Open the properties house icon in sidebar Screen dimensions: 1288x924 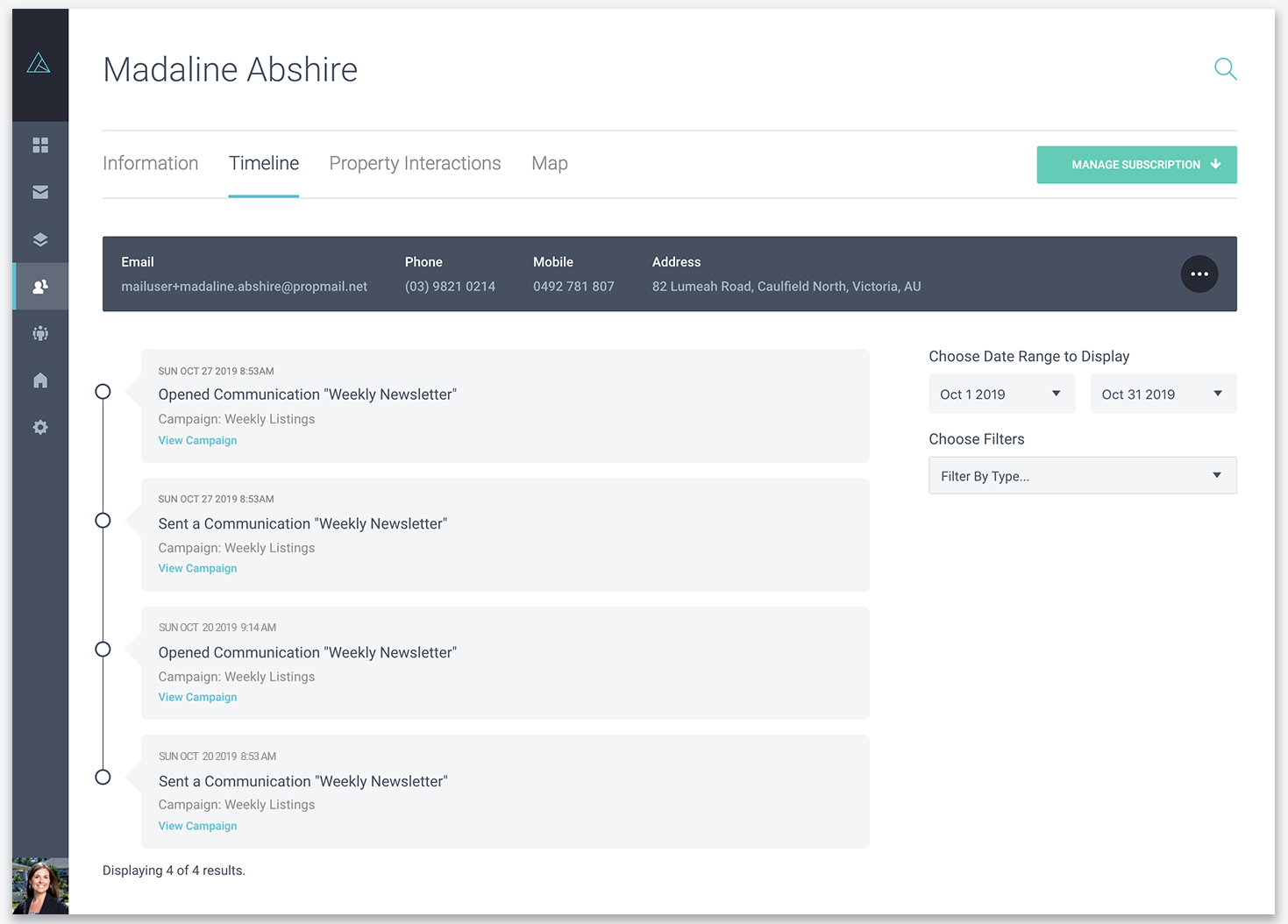click(40, 380)
